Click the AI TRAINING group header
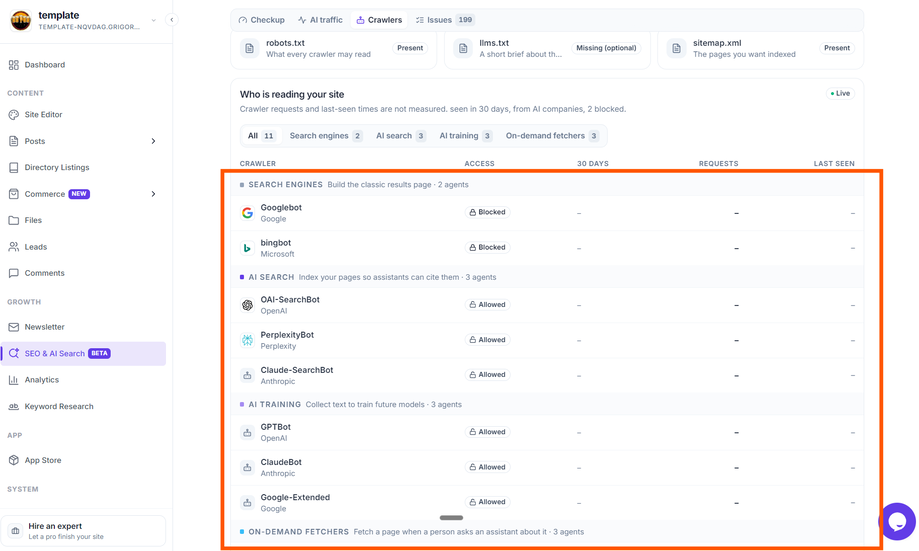 [x=547, y=404]
